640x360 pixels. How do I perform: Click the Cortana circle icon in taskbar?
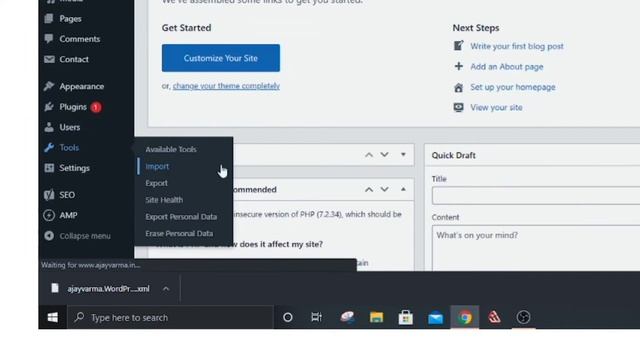[287, 318]
